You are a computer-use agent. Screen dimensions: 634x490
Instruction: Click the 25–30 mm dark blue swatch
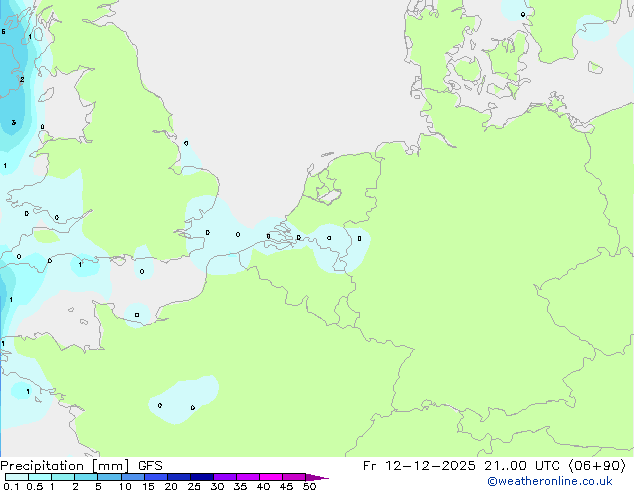202,477
